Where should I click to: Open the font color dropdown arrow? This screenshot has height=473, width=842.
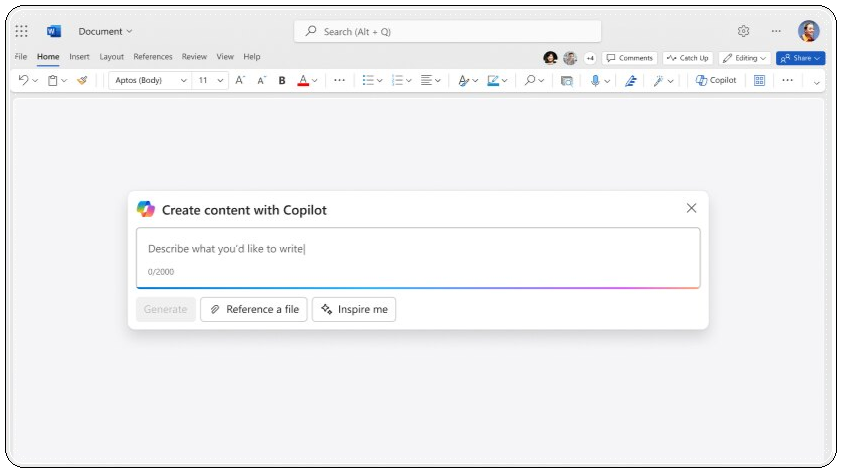click(315, 81)
